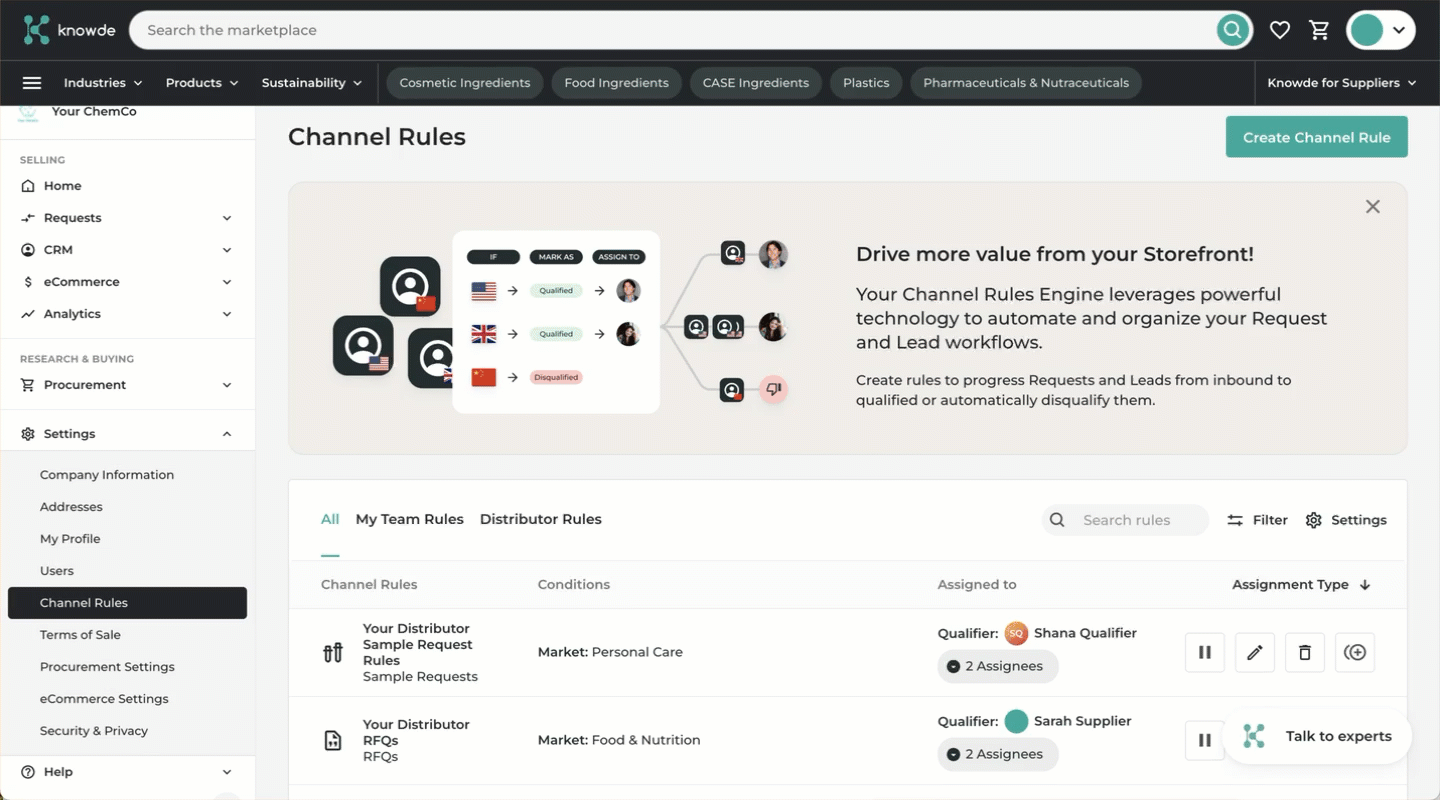This screenshot has height=800, width=1440.
Task: Open the wishlist heart icon
Action: click(x=1280, y=30)
